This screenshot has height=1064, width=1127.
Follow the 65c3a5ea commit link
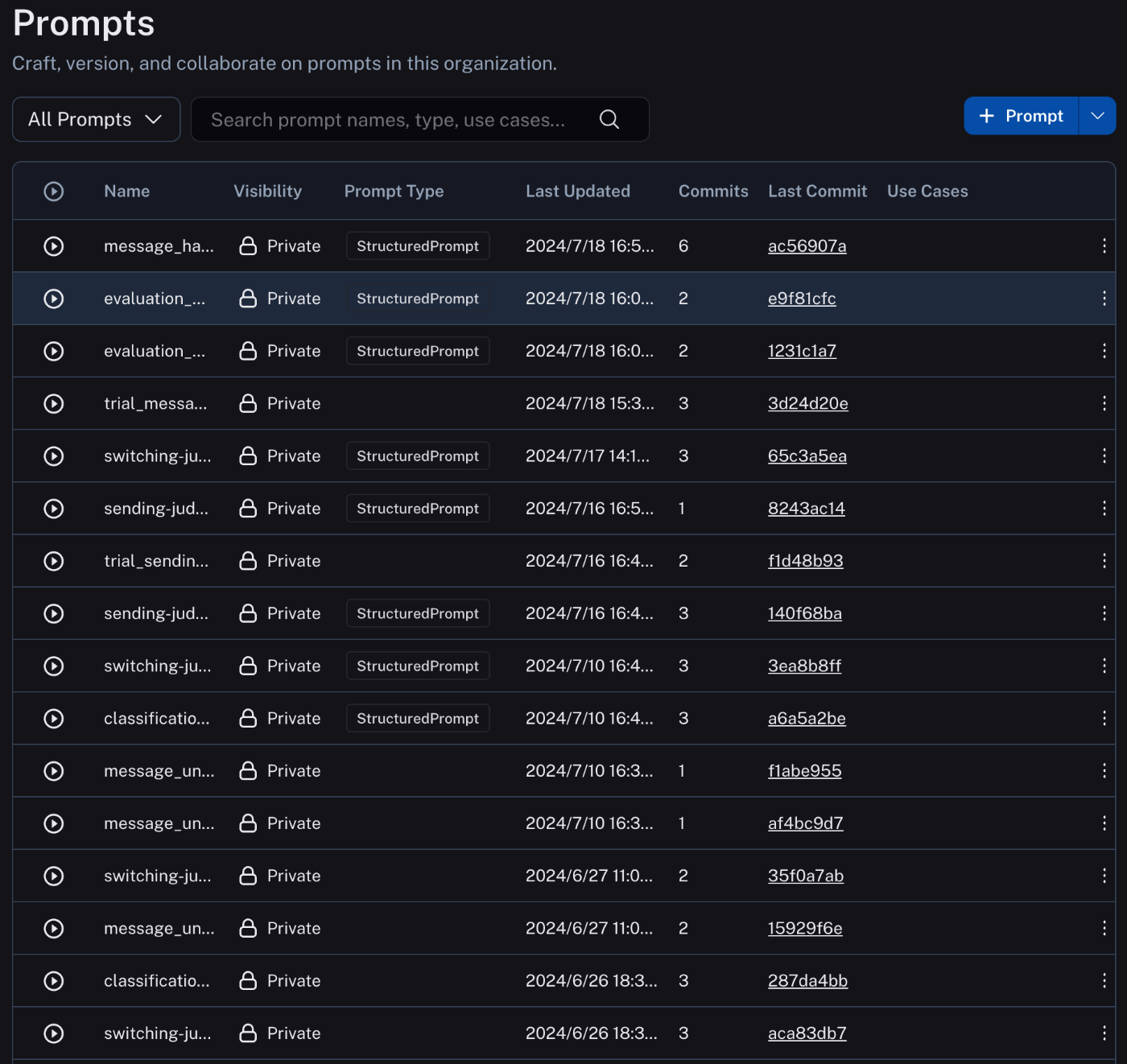click(x=807, y=456)
